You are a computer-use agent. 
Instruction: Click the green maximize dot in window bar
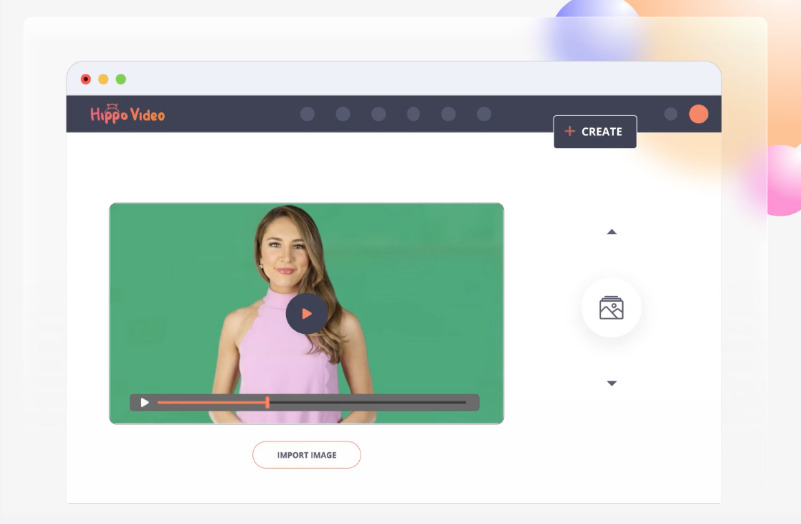coord(121,79)
